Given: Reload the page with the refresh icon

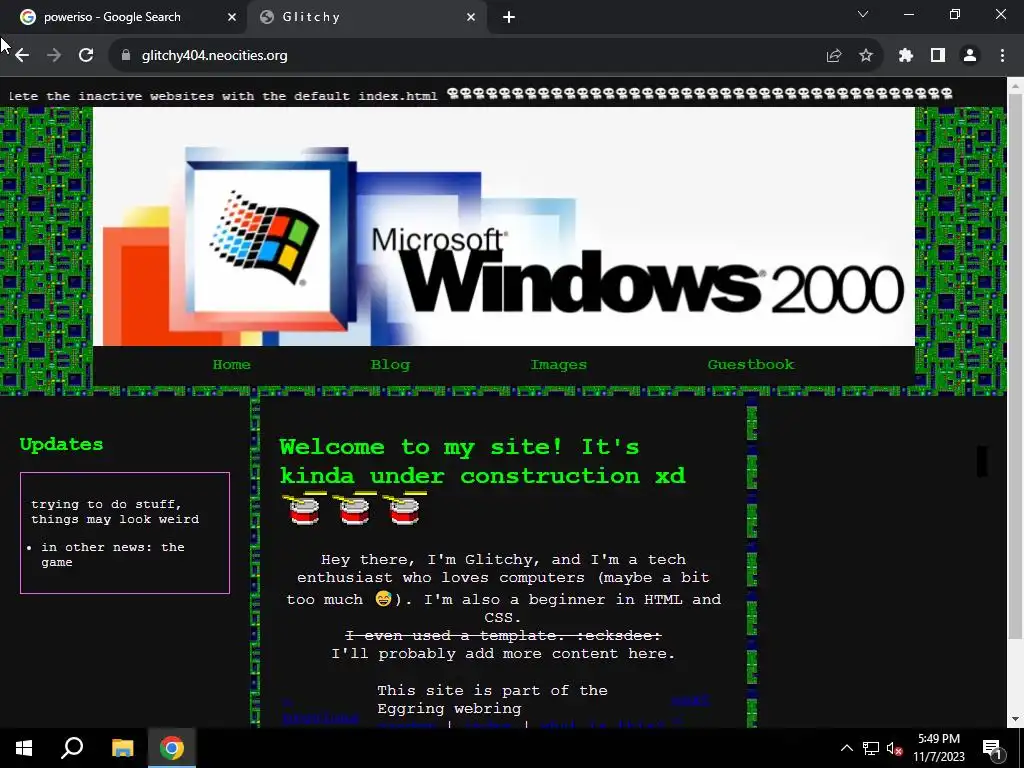Looking at the screenshot, I should [86, 56].
